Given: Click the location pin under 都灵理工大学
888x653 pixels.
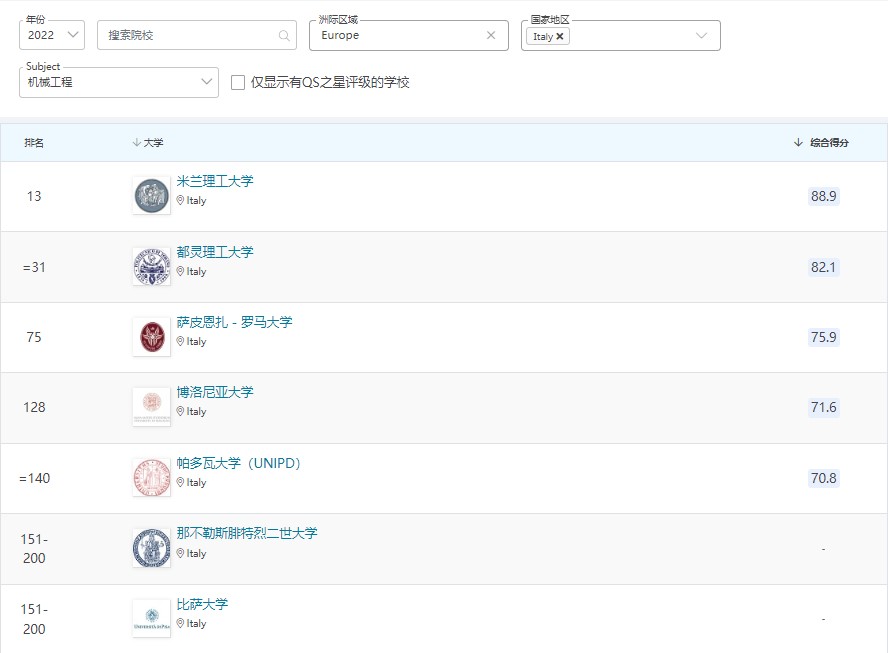Looking at the screenshot, I should tap(180, 271).
